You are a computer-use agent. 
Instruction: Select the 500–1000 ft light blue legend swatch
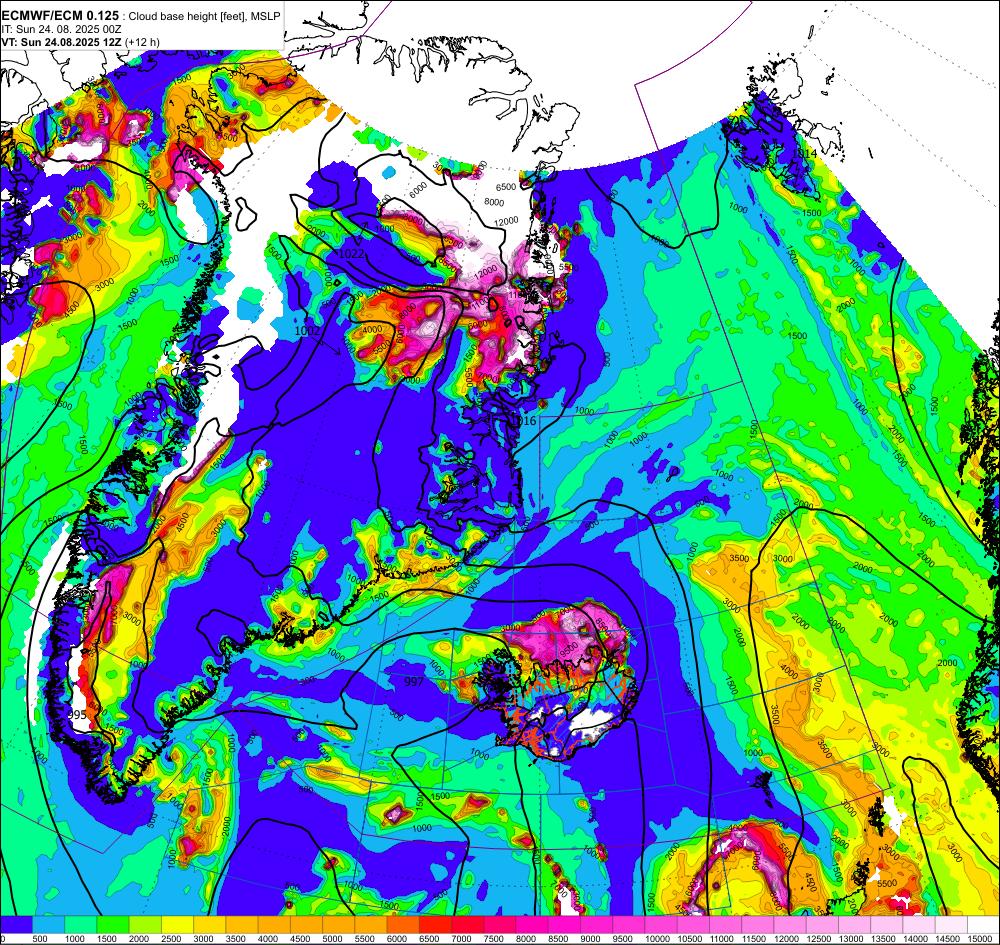pyautogui.click(x=48, y=925)
